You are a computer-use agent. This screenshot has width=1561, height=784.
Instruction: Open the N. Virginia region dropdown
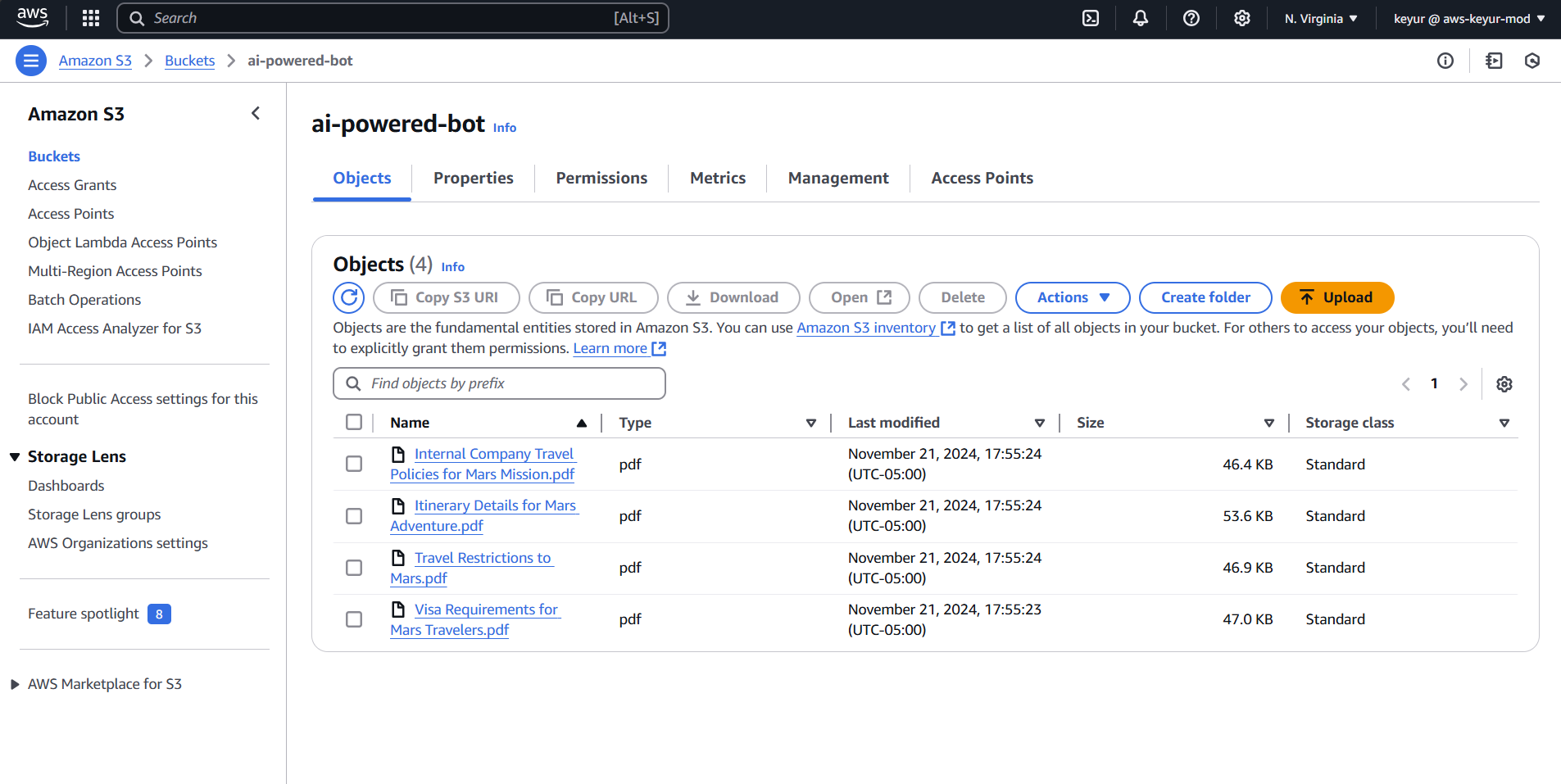pos(1321,18)
